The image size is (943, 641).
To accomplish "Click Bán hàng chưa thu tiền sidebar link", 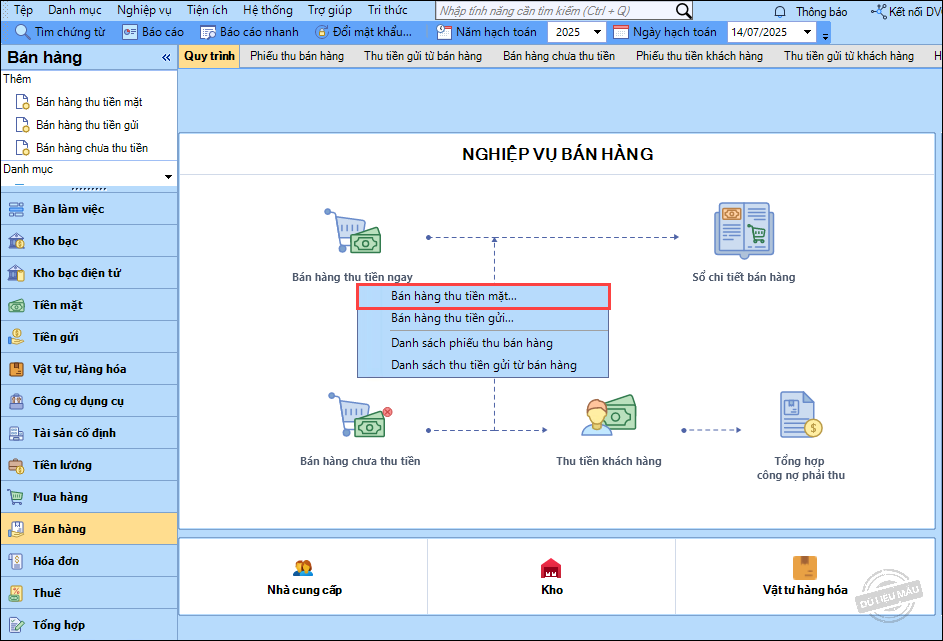I will pyautogui.click(x=92, y=148).
